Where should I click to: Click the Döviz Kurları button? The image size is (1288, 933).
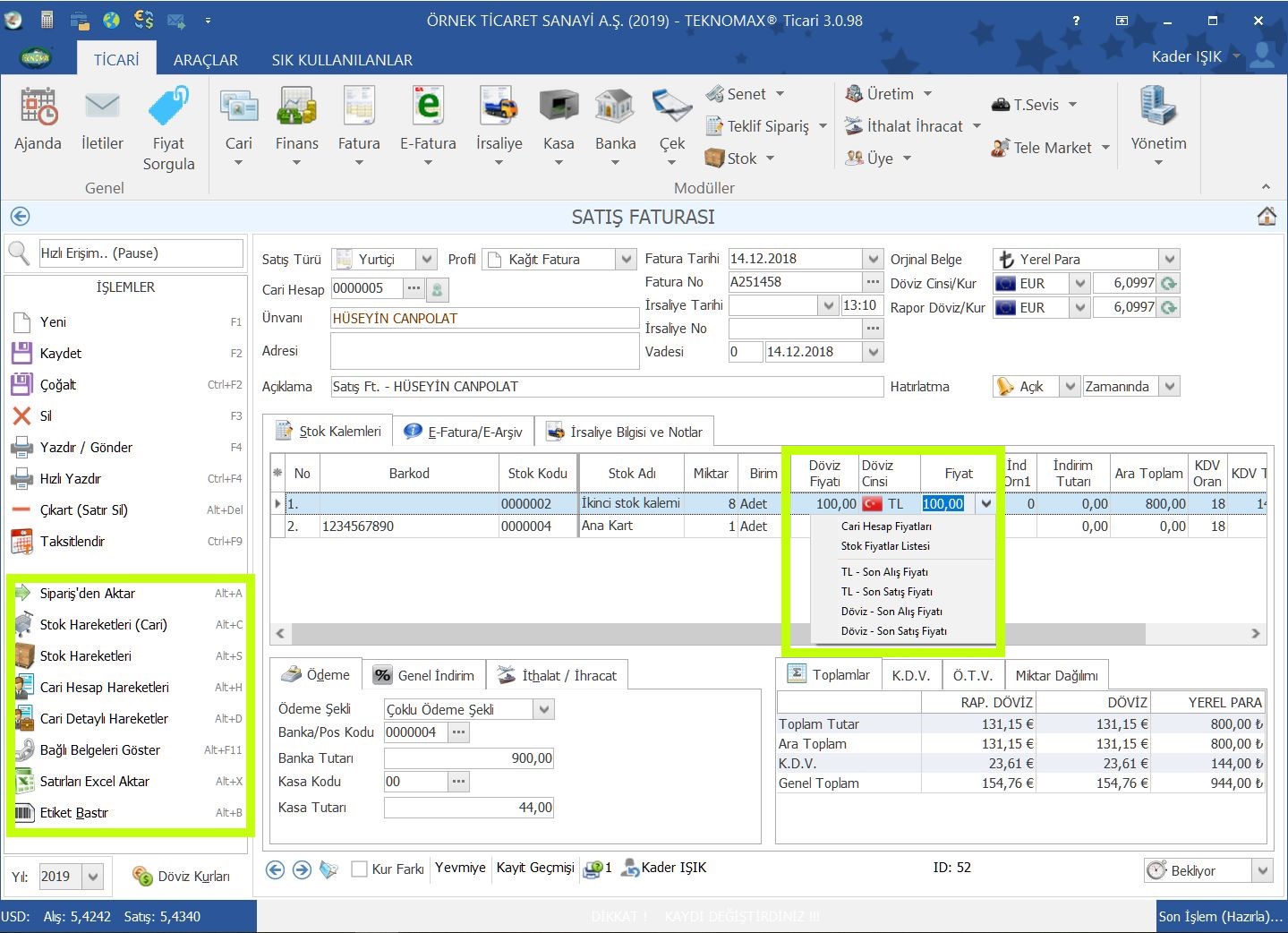click(x=182, y=877)
